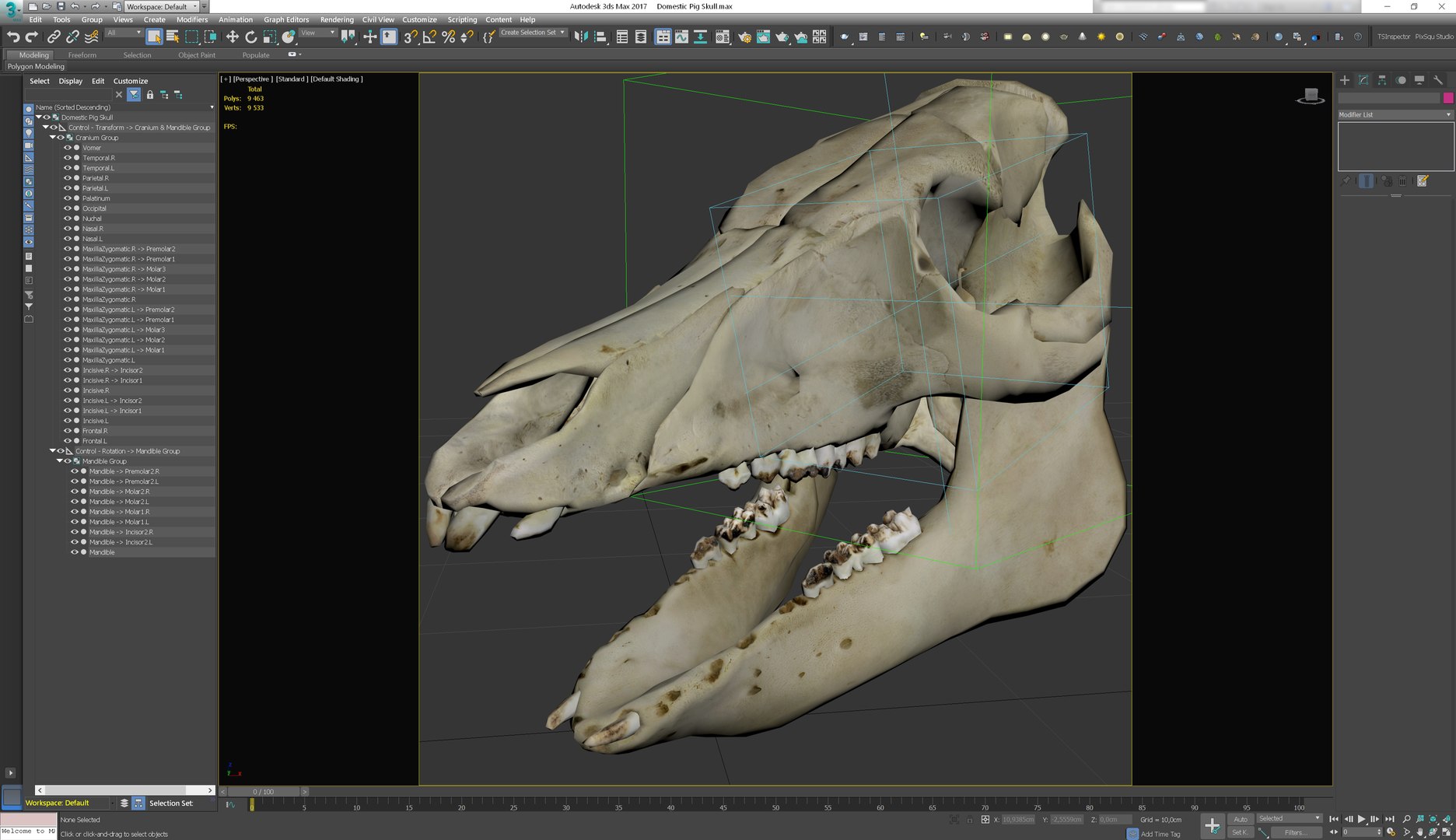Image resolution: width=1456 pixels, height=840 pixels.
Task: Toggle Window/Crossing selection mode
Action: 210,37
